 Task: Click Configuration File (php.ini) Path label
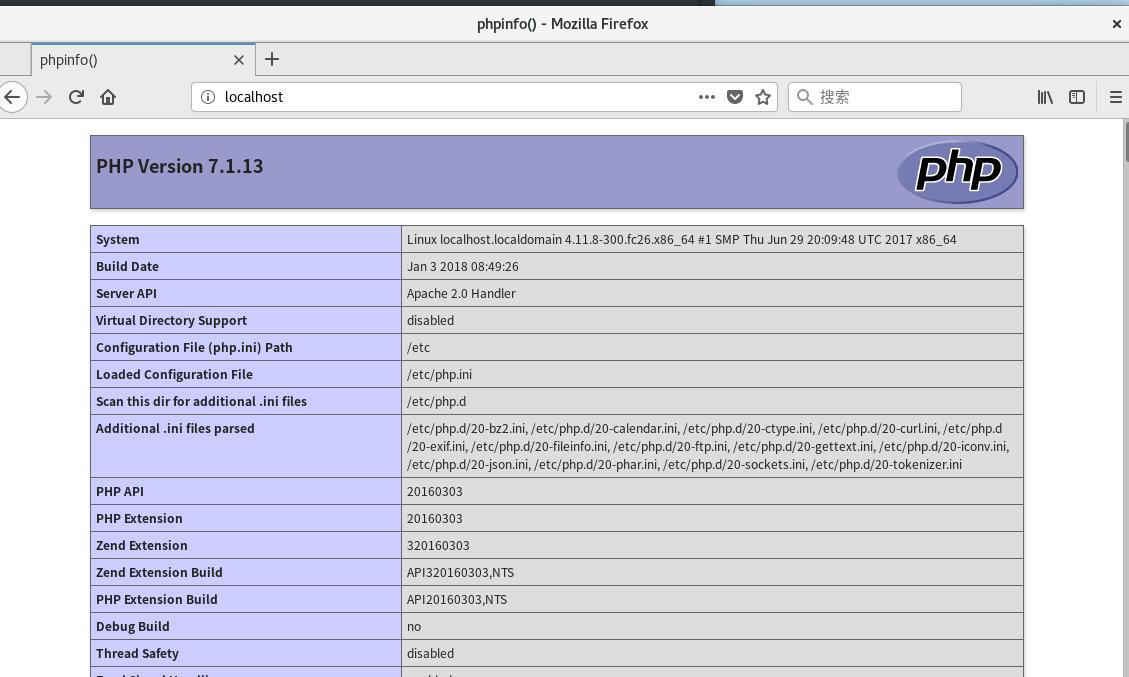pyautogui.click(x=194, y=348)
